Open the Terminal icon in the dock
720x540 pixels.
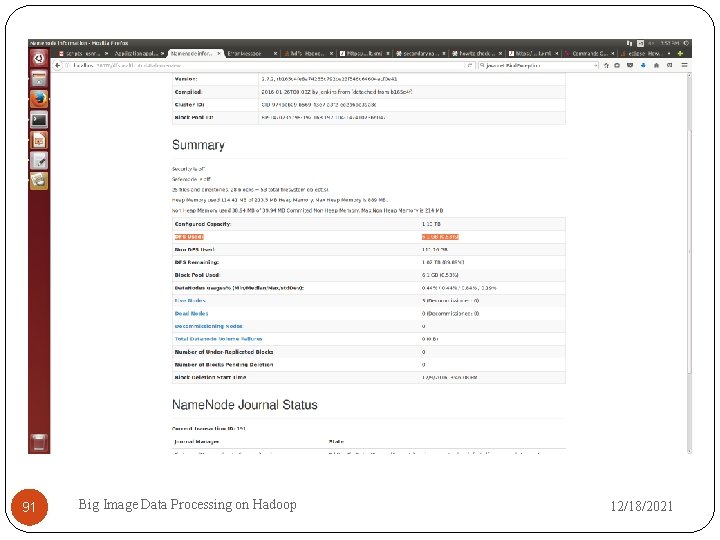point(39,120)
